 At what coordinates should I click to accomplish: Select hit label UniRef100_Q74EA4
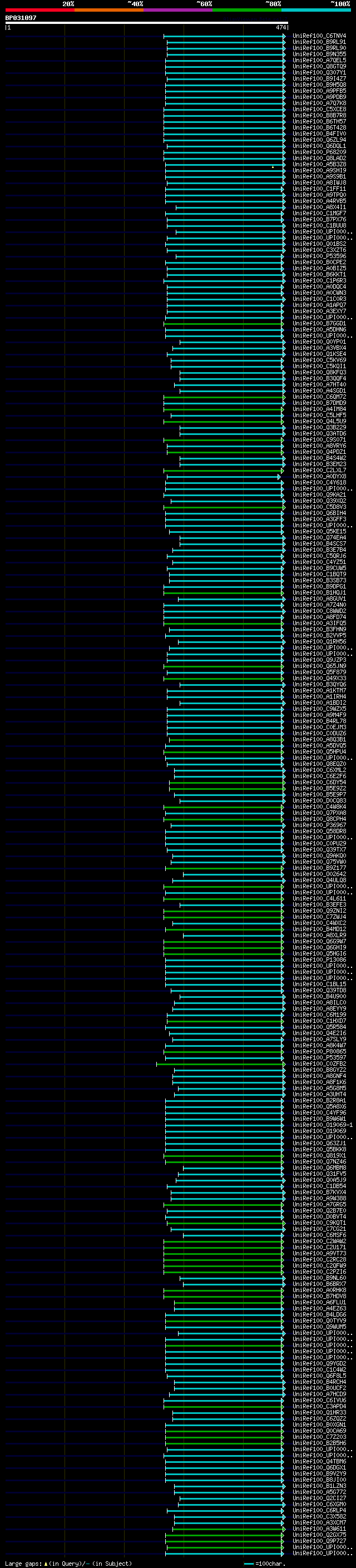coord(319,537)
